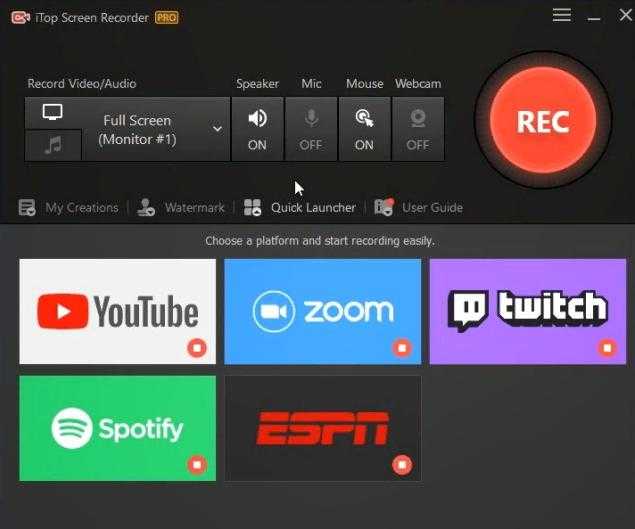Launch the YouTube platform tile
This screenshot has width=635, height=529.
click(117, 311)
